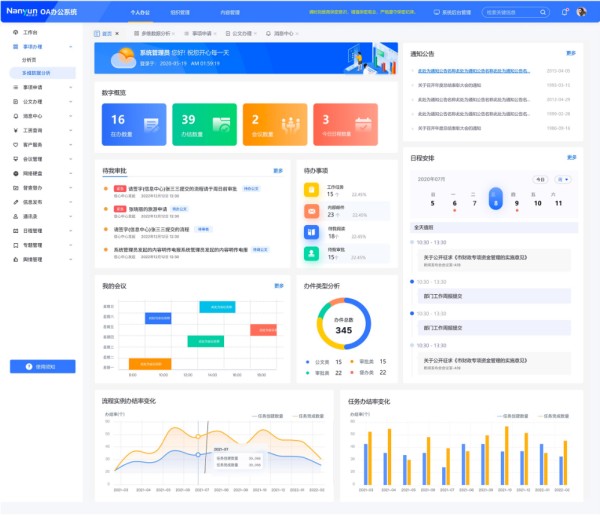Click the 事项办理 grid icon in sidebar
600x515 pixels.
pyautogui.click(x=16, y=47)
